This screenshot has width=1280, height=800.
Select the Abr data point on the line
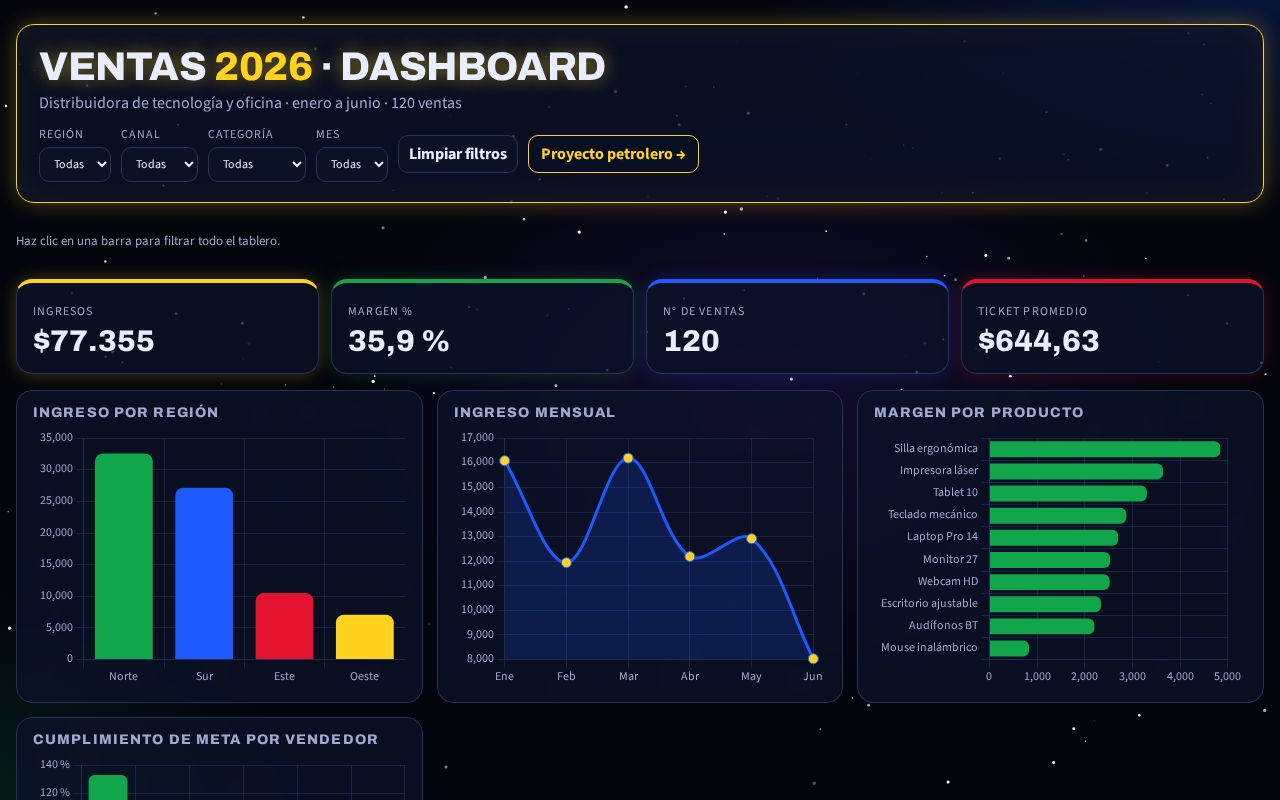coord(690,556)
